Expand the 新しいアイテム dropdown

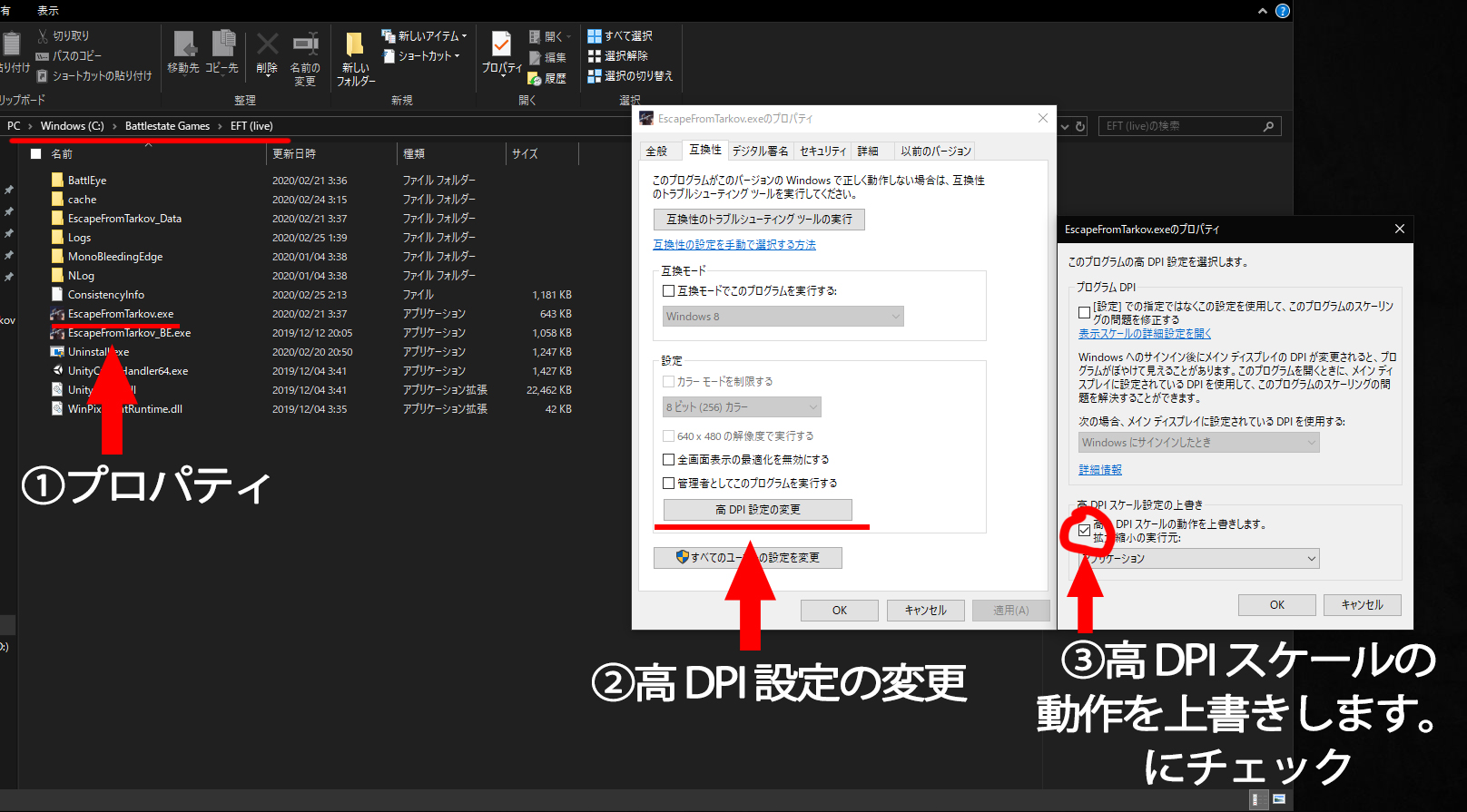point(464,36)
